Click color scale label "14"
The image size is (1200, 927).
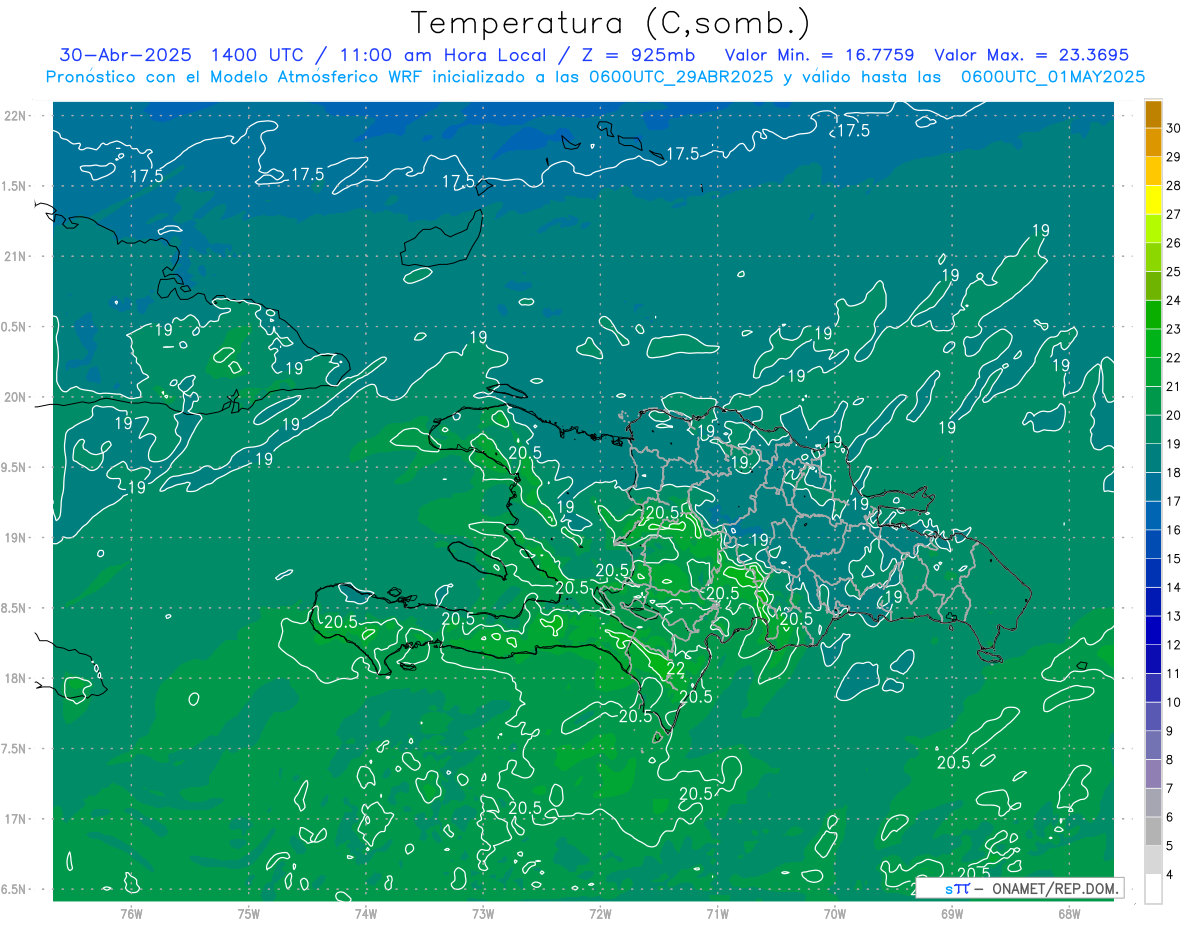click(1174, 587)
